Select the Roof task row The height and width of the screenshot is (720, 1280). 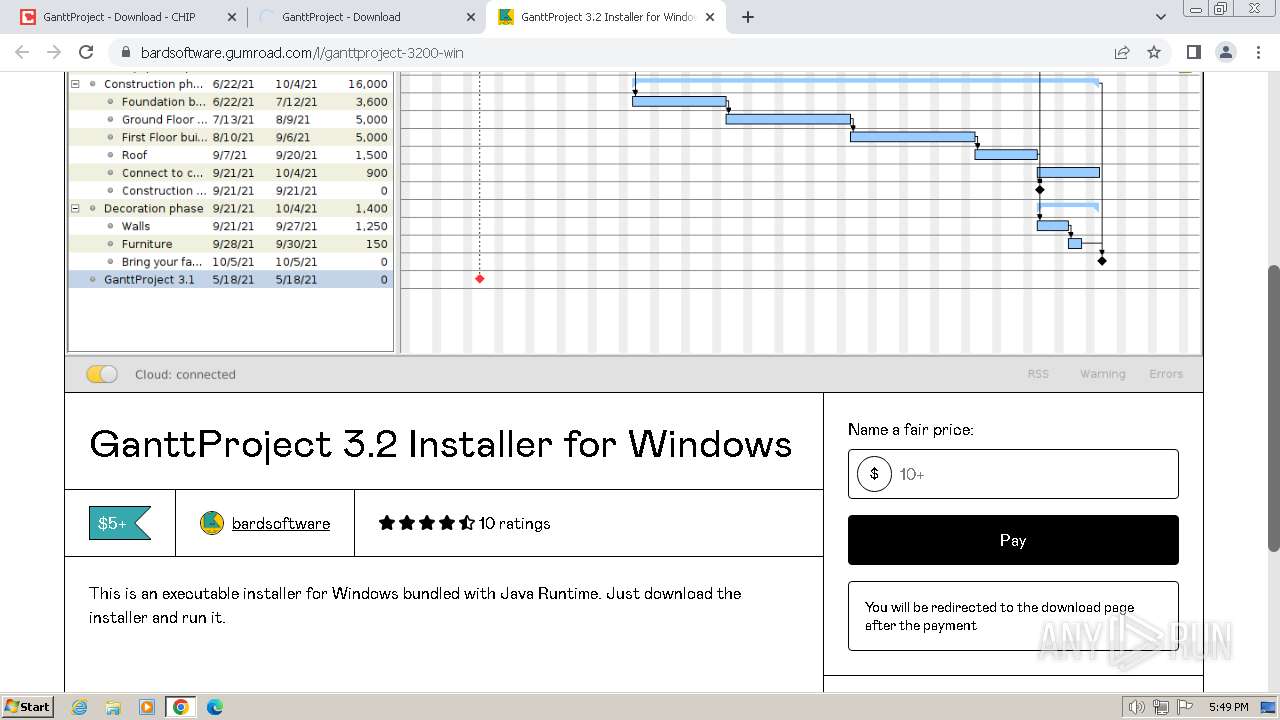231,155
